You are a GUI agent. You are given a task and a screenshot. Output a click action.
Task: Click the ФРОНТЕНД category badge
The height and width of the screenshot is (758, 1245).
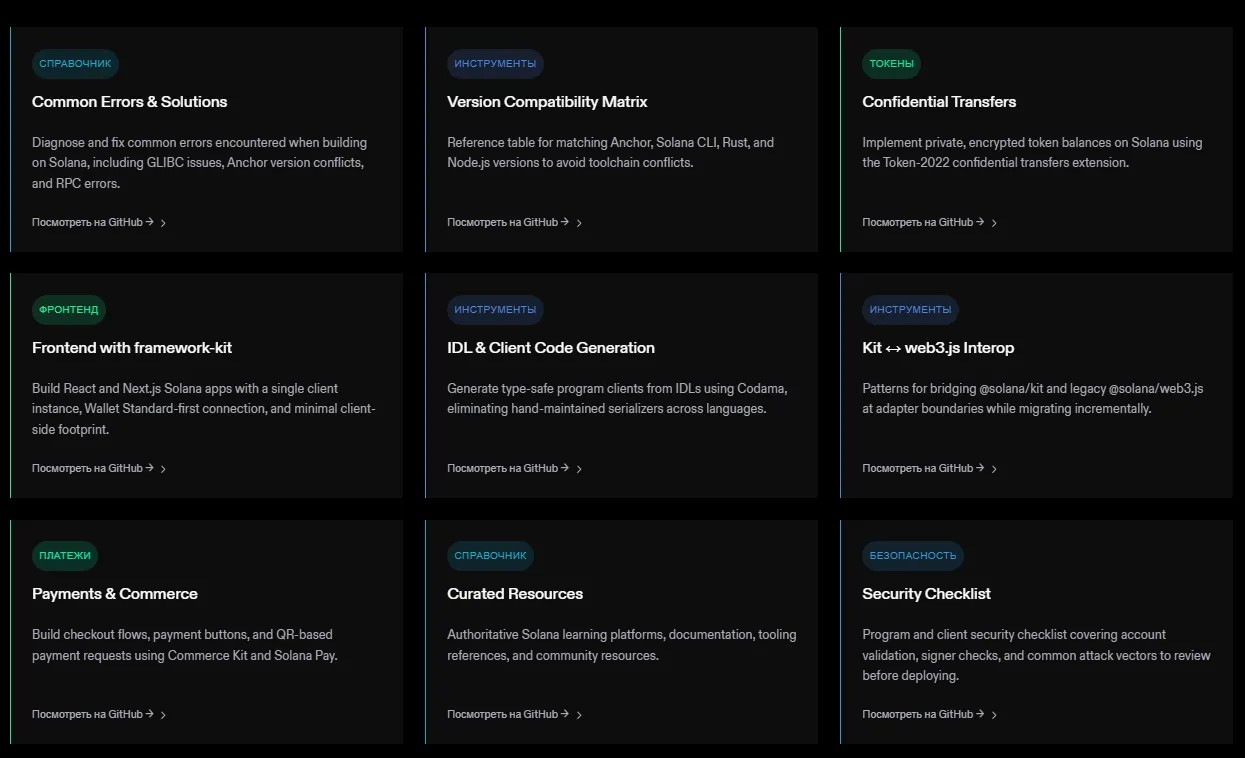(x=69, y=310)
